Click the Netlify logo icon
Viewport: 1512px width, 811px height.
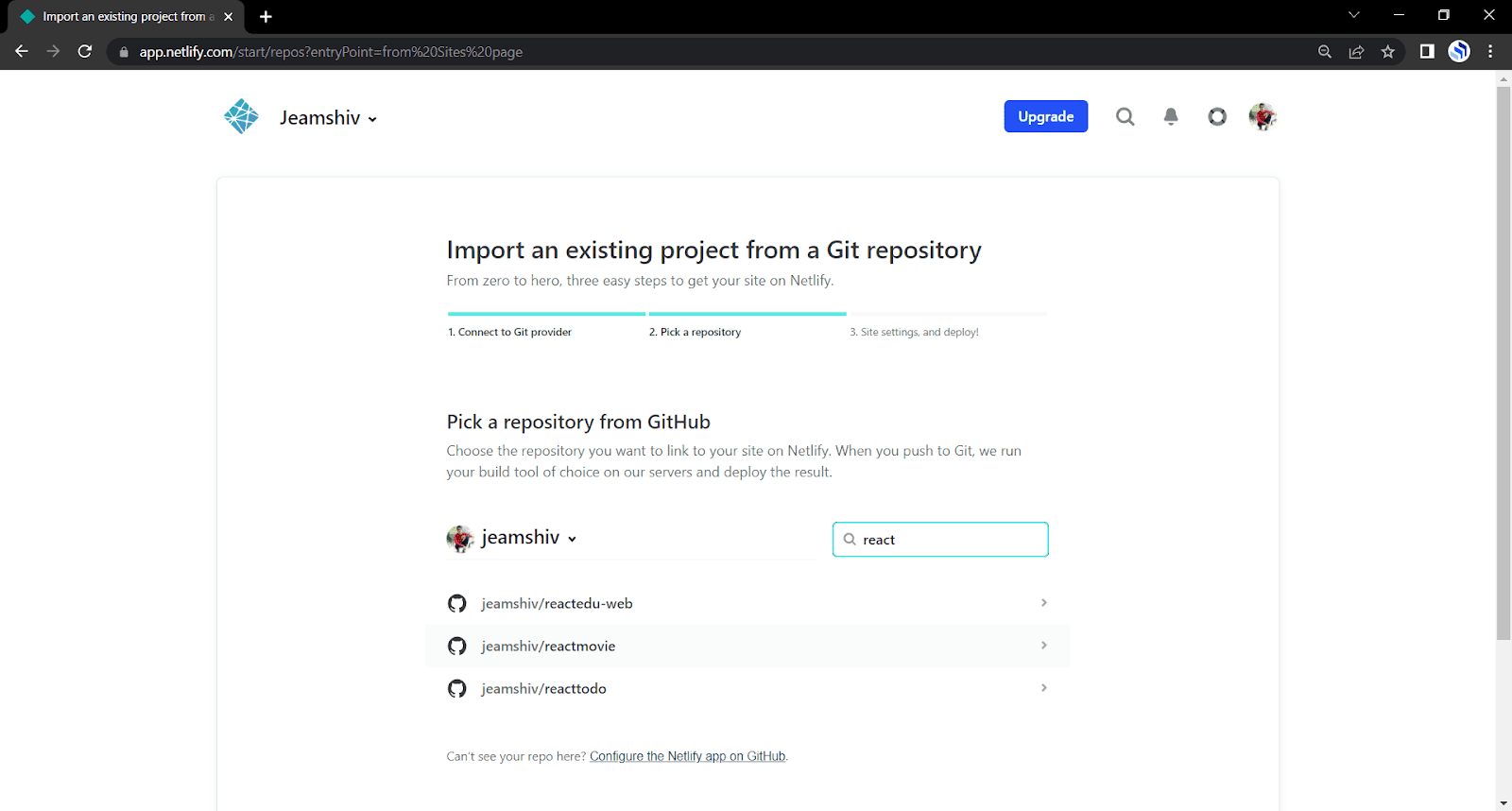241,116
